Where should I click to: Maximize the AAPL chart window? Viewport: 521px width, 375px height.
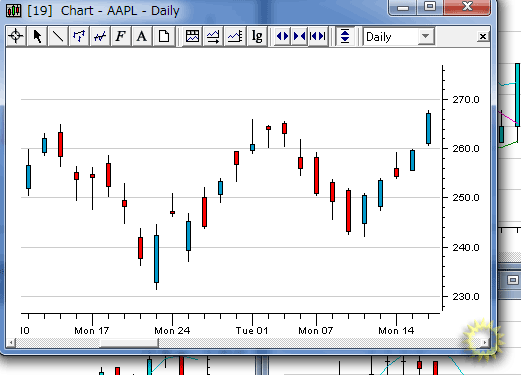tap(430, 7)
